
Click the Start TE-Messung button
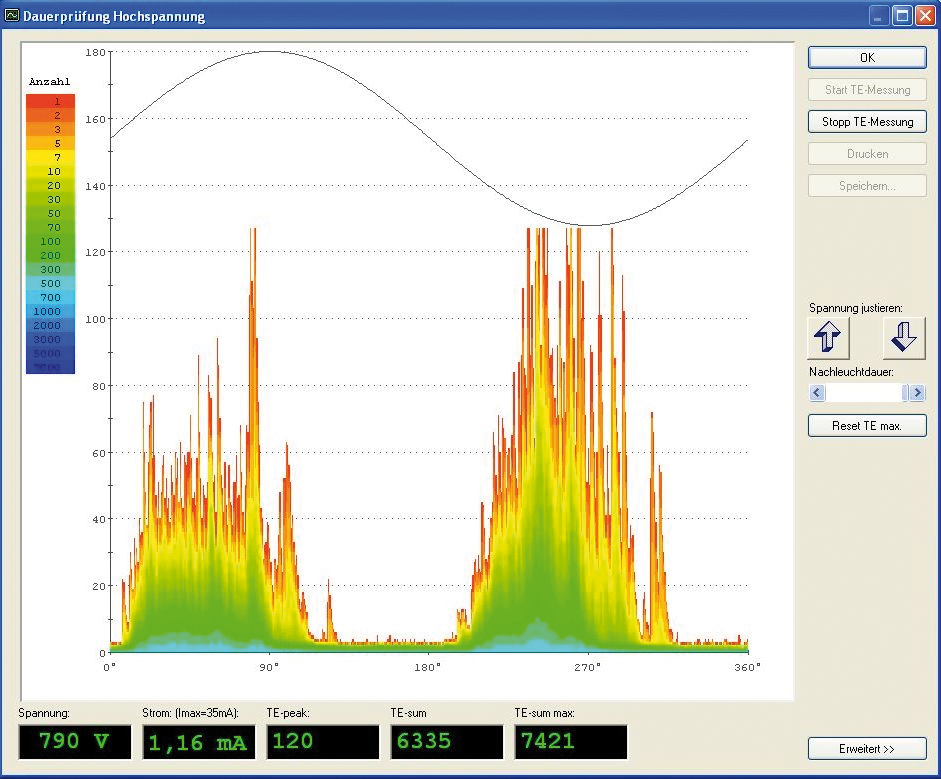[x=866, y=89]
